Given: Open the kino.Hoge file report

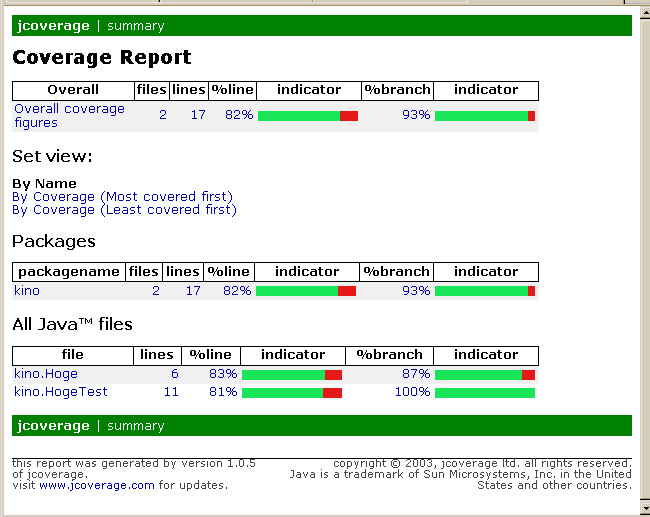Looking at the screenshot, I should (x=46, y=374).
